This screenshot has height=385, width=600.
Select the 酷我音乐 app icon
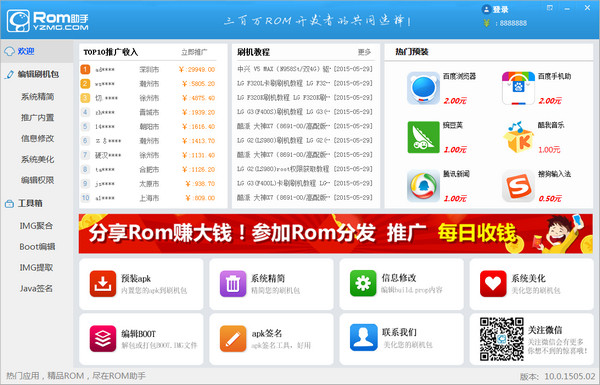[518, 137]
